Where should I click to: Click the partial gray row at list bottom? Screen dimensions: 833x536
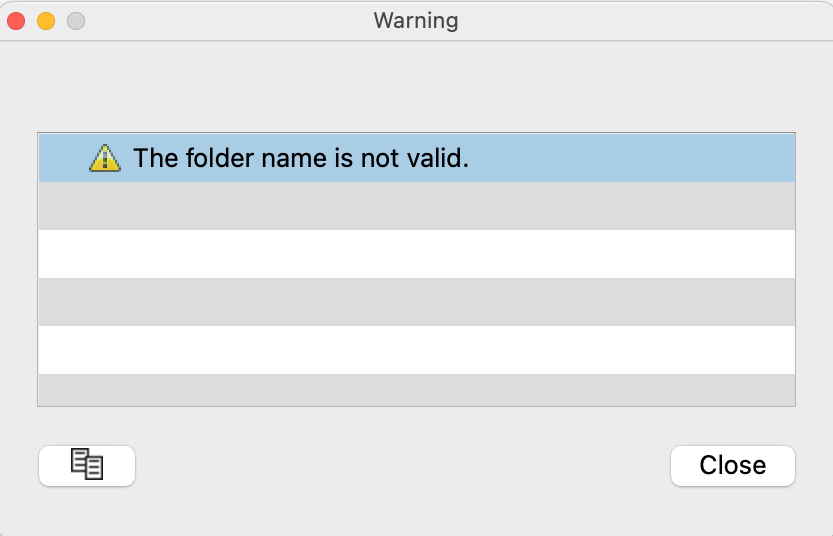[416, 390]
